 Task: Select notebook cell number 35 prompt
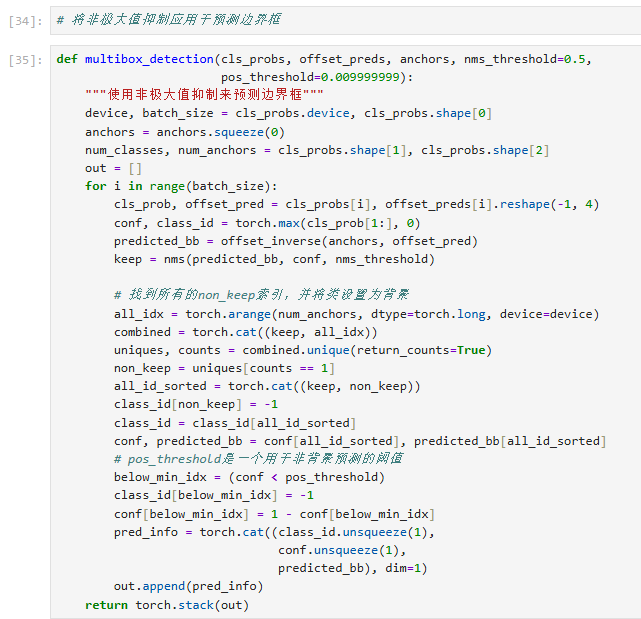point(25,60)
